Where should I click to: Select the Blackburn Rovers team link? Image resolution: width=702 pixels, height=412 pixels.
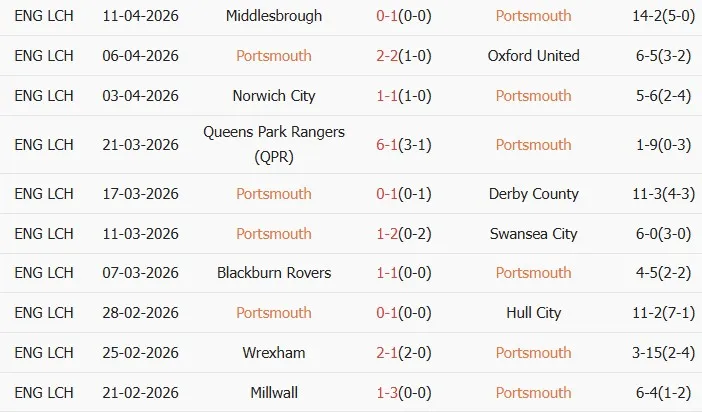point(274,273)
